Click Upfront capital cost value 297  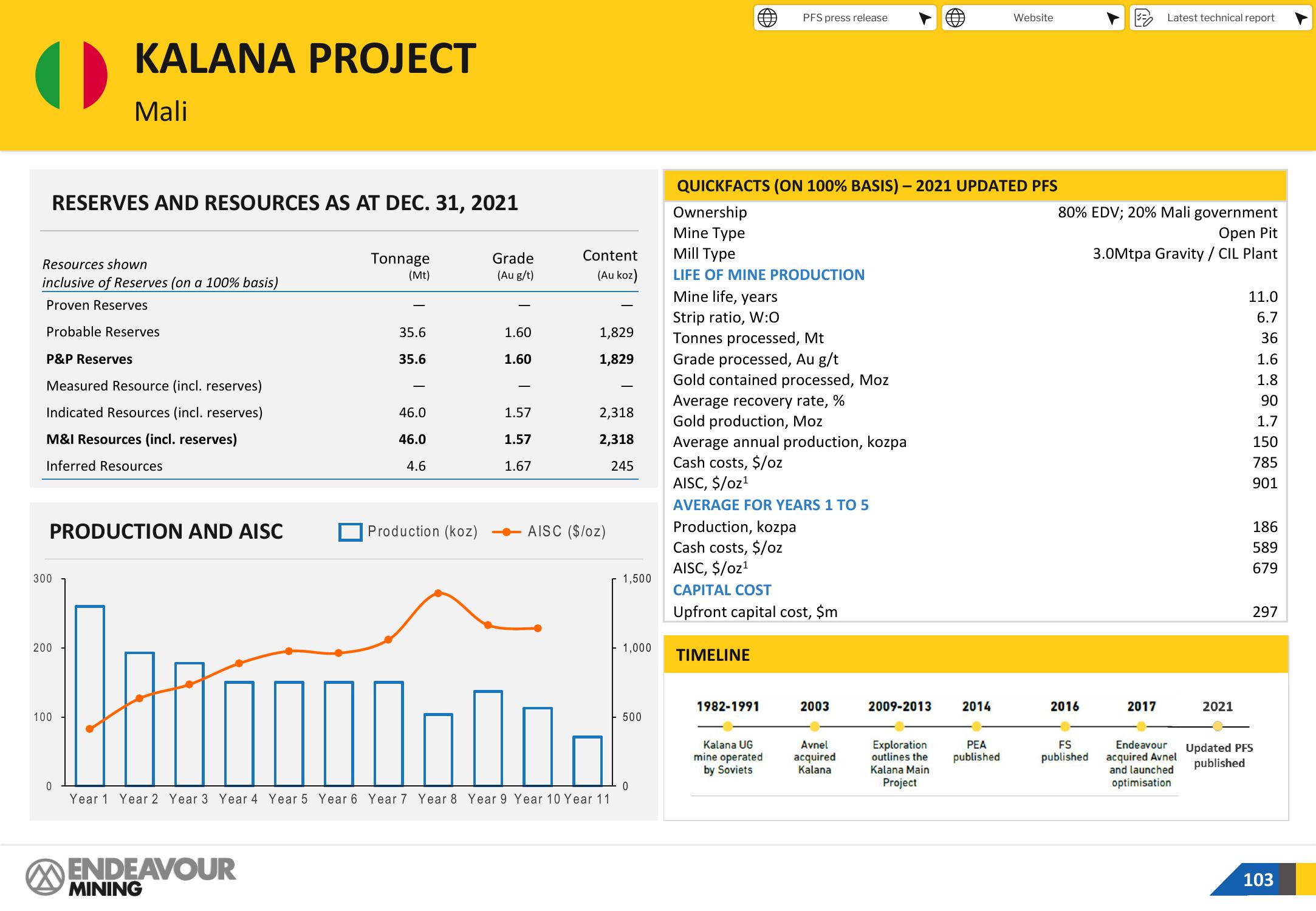tap(1264, 612)
